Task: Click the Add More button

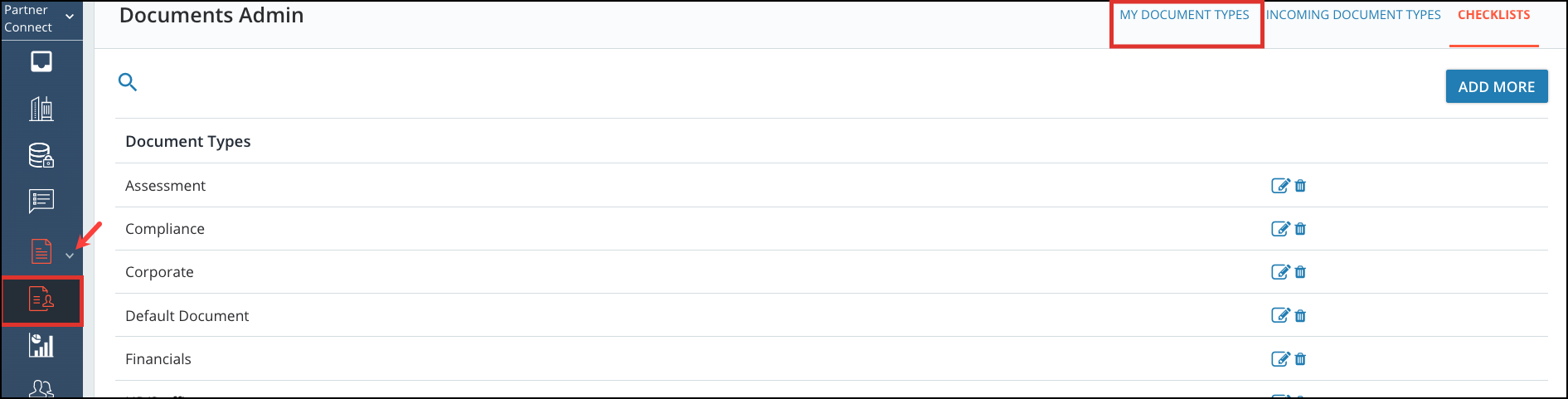Action: pos(1497,86)
